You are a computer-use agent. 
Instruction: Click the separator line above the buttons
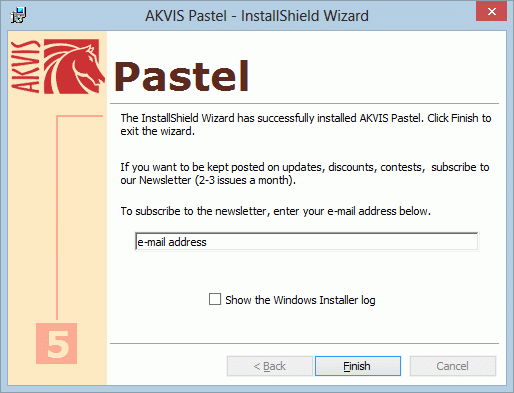tap(304, 343)
